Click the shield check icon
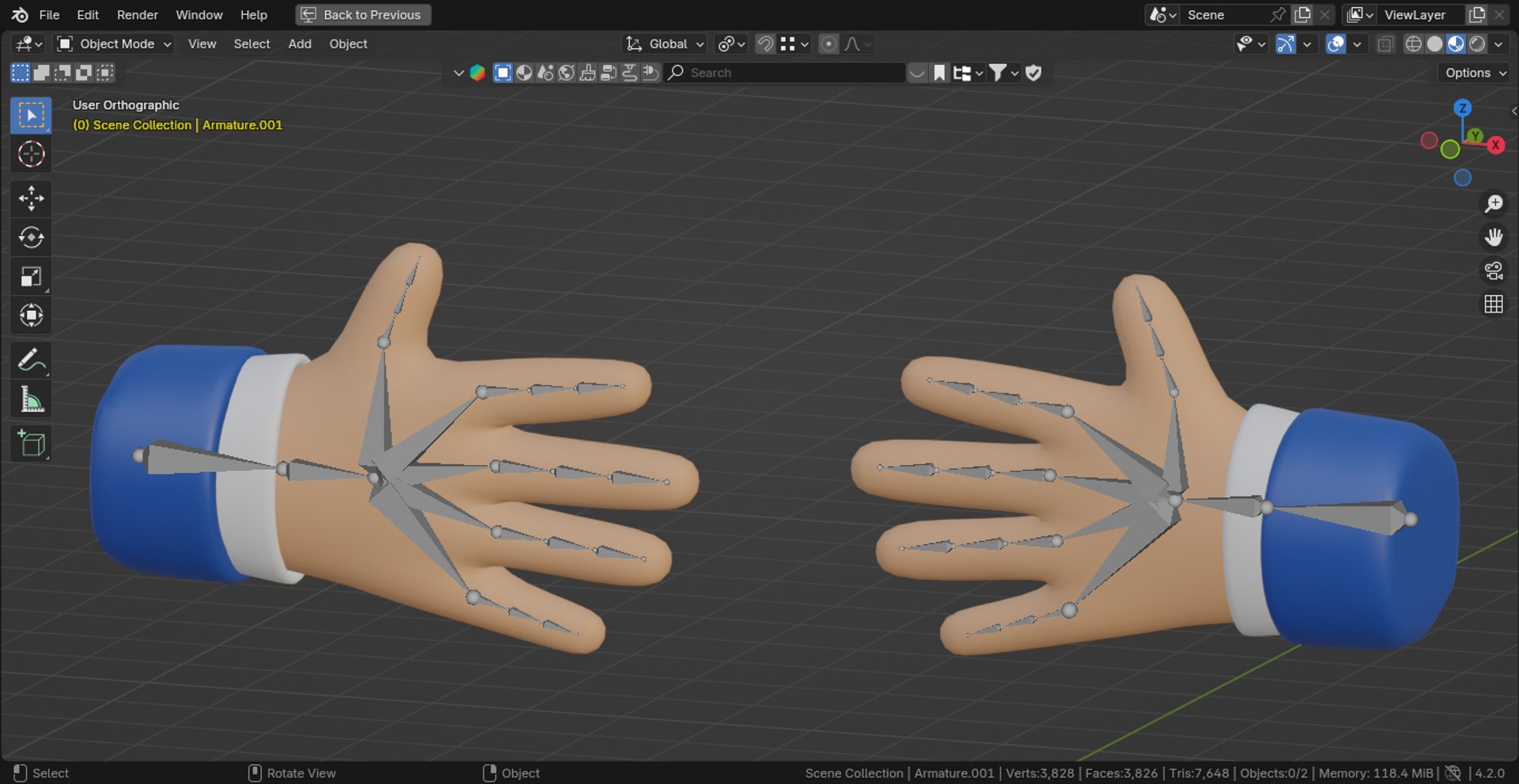The width and height of the screenshot is (1519, 784). coord(1033,73)
